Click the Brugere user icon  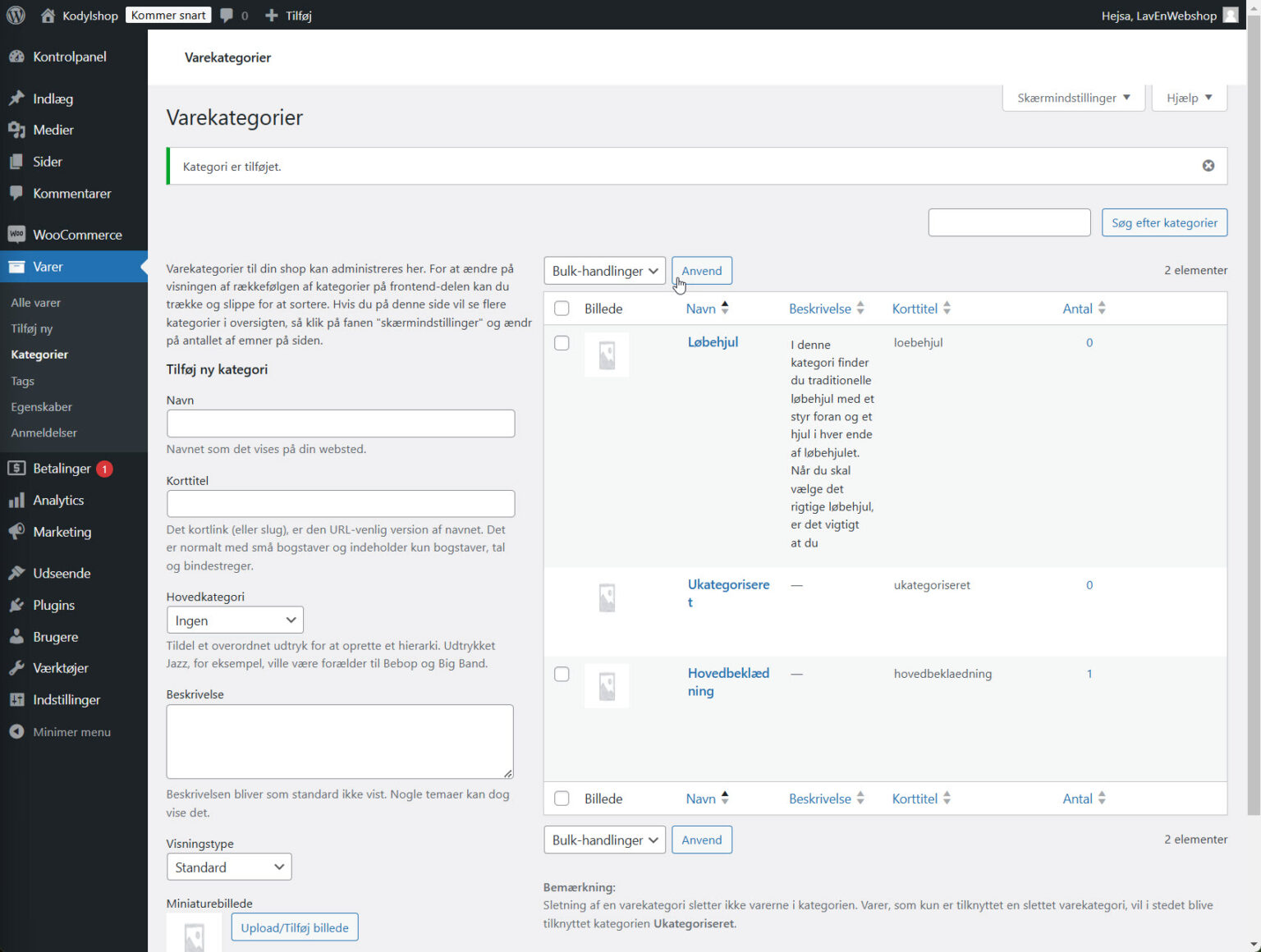pyautogui.click(x=16, y=637)
